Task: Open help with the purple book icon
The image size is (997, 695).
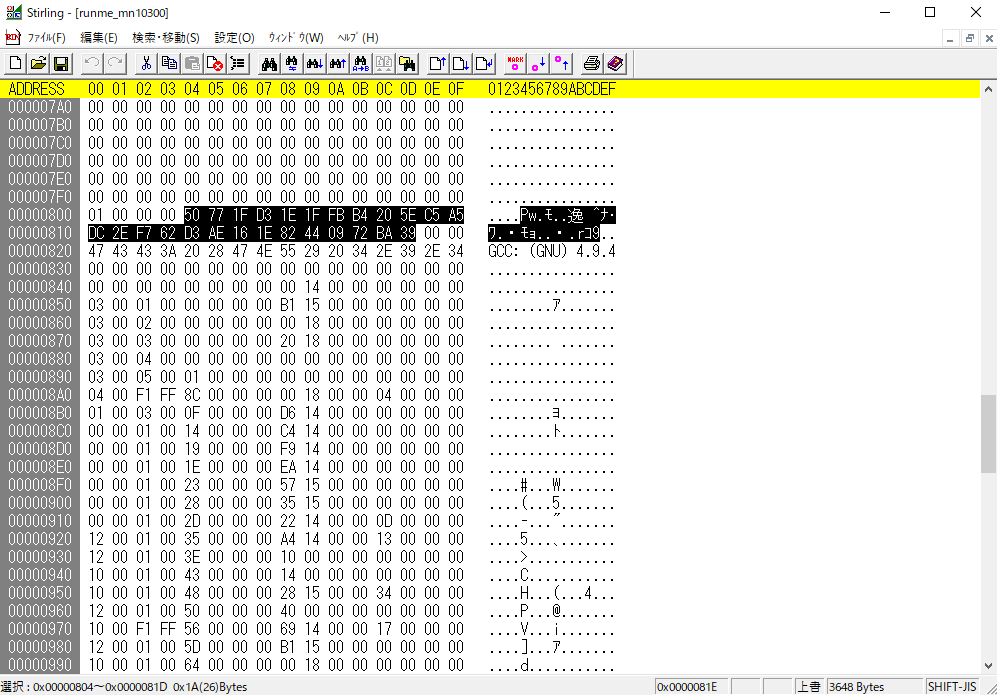Action: [615, 64]
